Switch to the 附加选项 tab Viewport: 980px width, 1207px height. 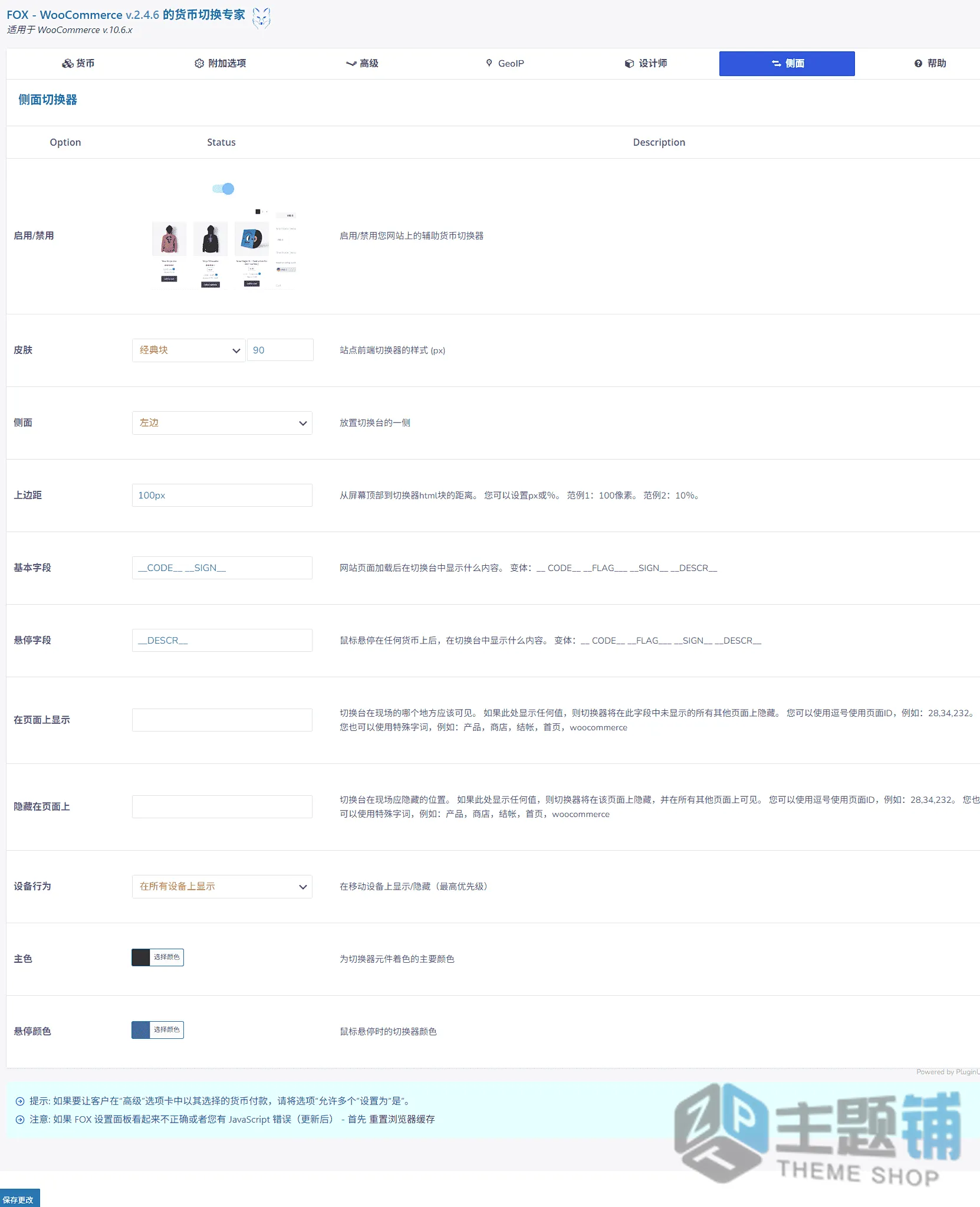tap(221, 64)
